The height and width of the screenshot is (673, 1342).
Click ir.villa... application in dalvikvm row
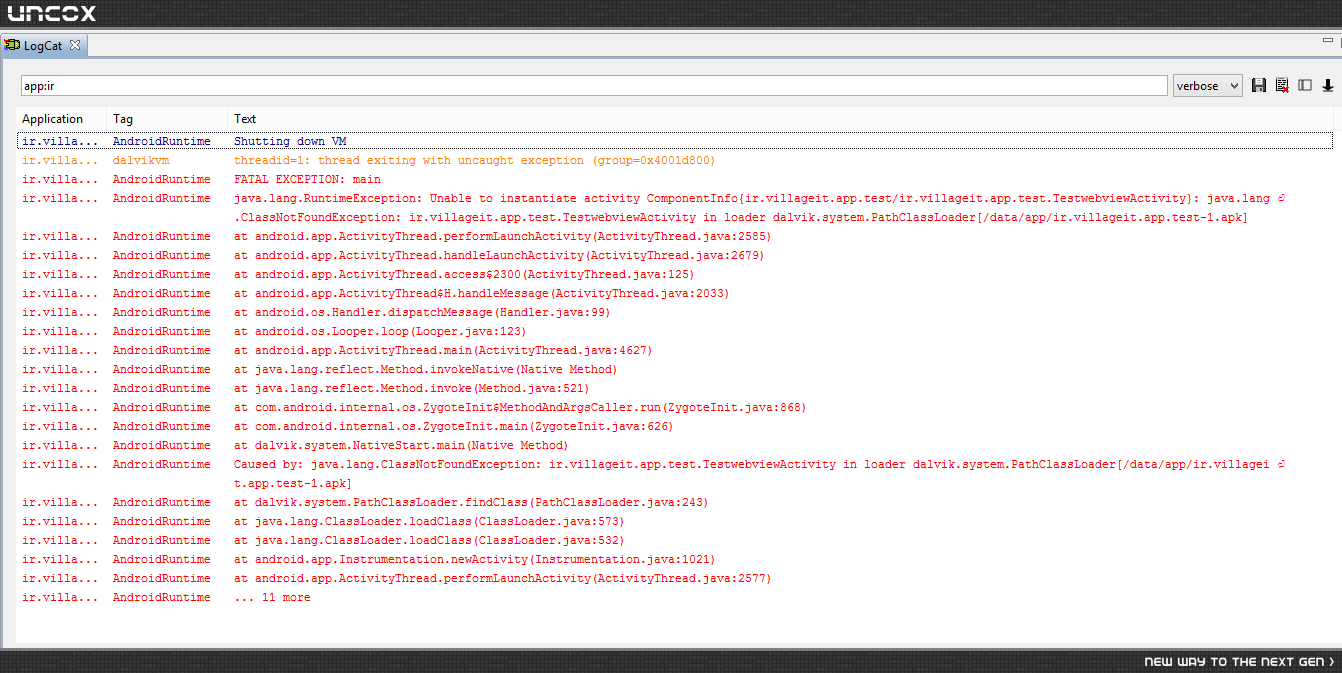click(60, 160)
